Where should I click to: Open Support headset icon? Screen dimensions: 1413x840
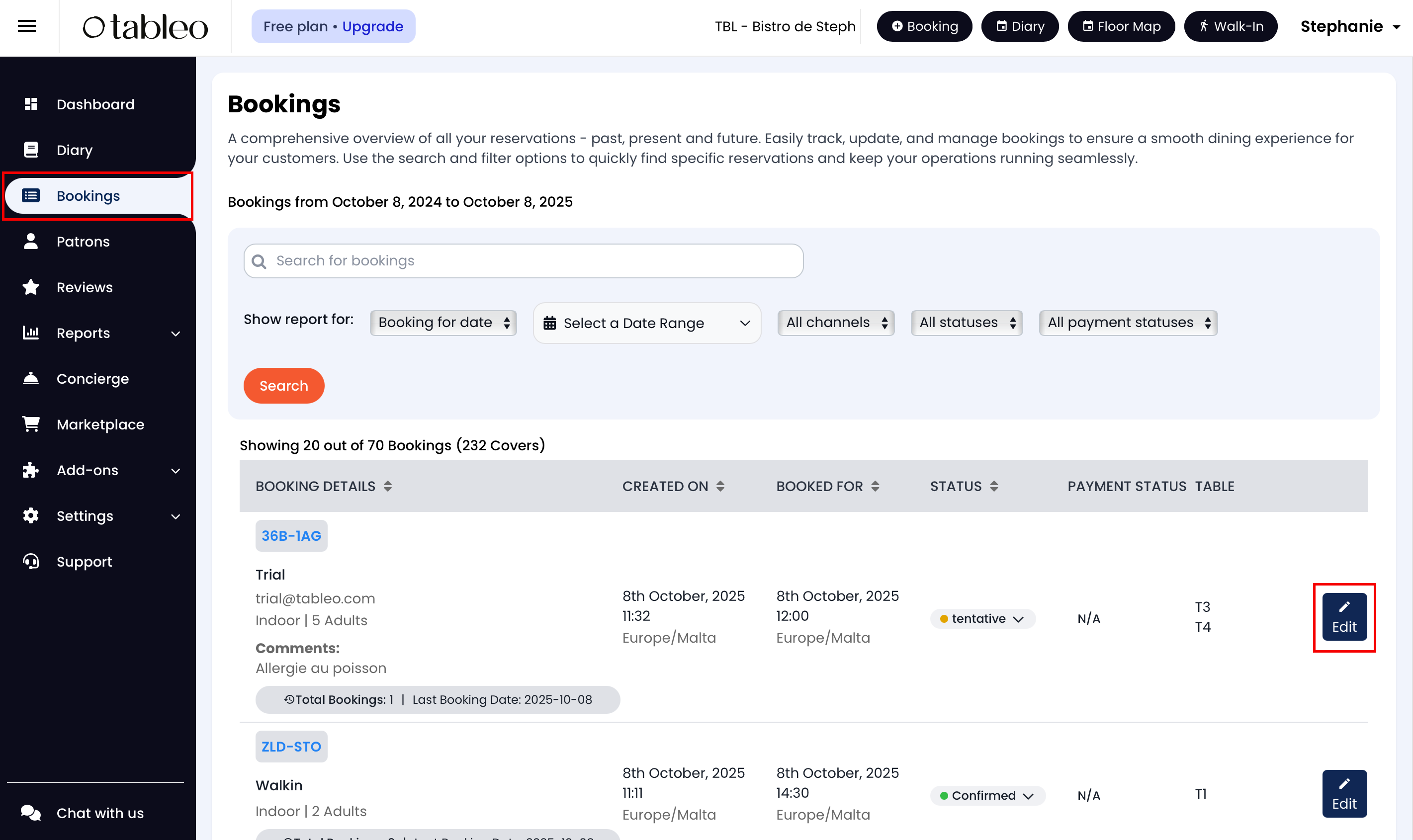30,561
